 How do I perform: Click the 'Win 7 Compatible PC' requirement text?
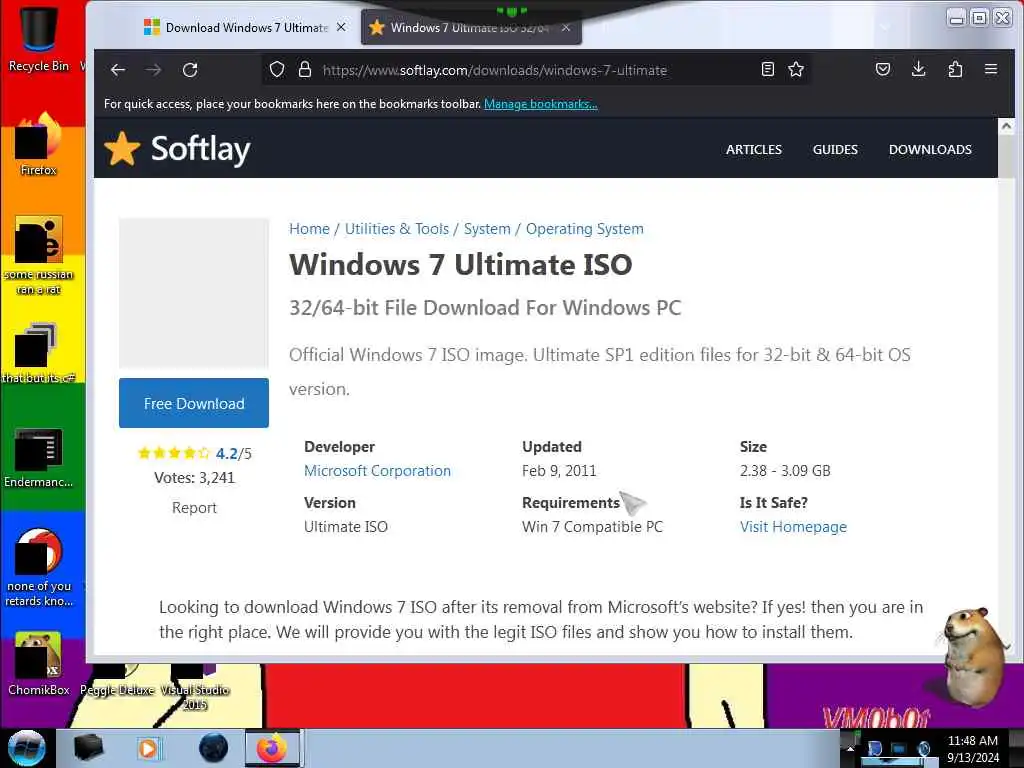pyautogui.click(x=592, y=526)
